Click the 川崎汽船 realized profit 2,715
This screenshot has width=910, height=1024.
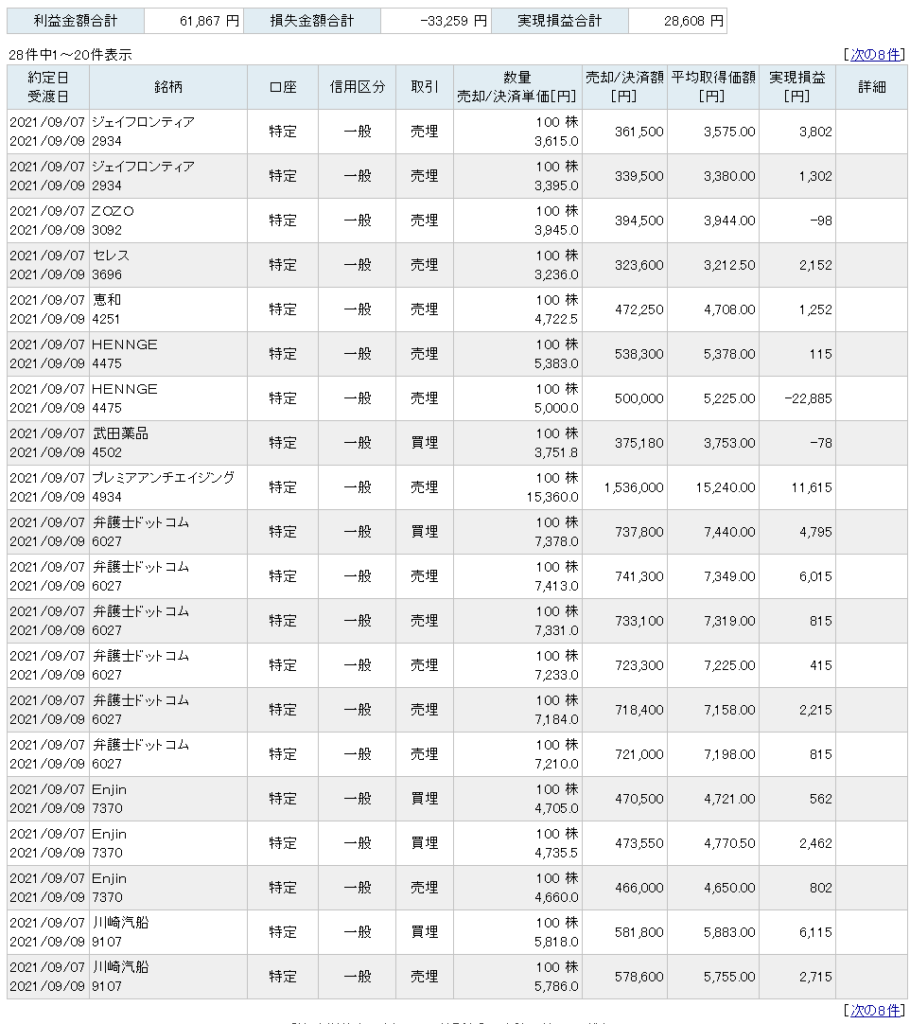coord(815,976)
